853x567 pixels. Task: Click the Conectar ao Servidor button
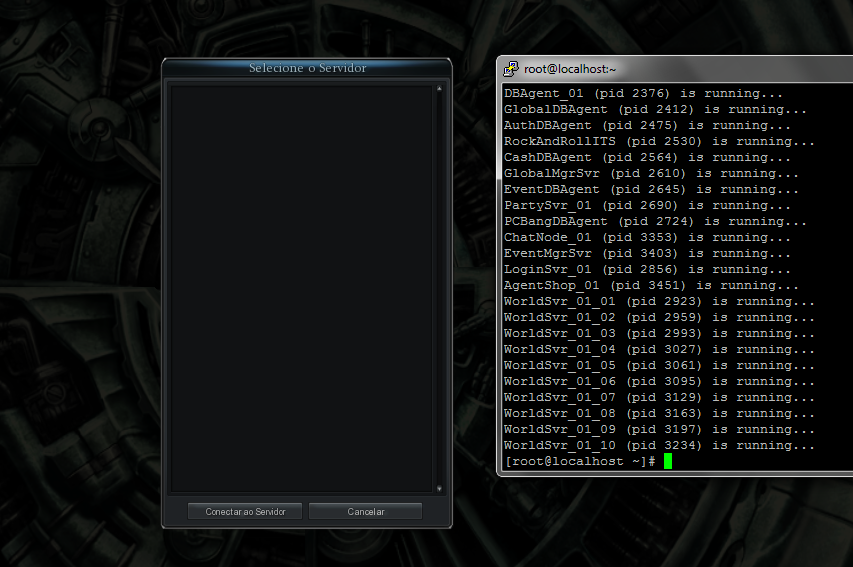[x=245, y=511]
